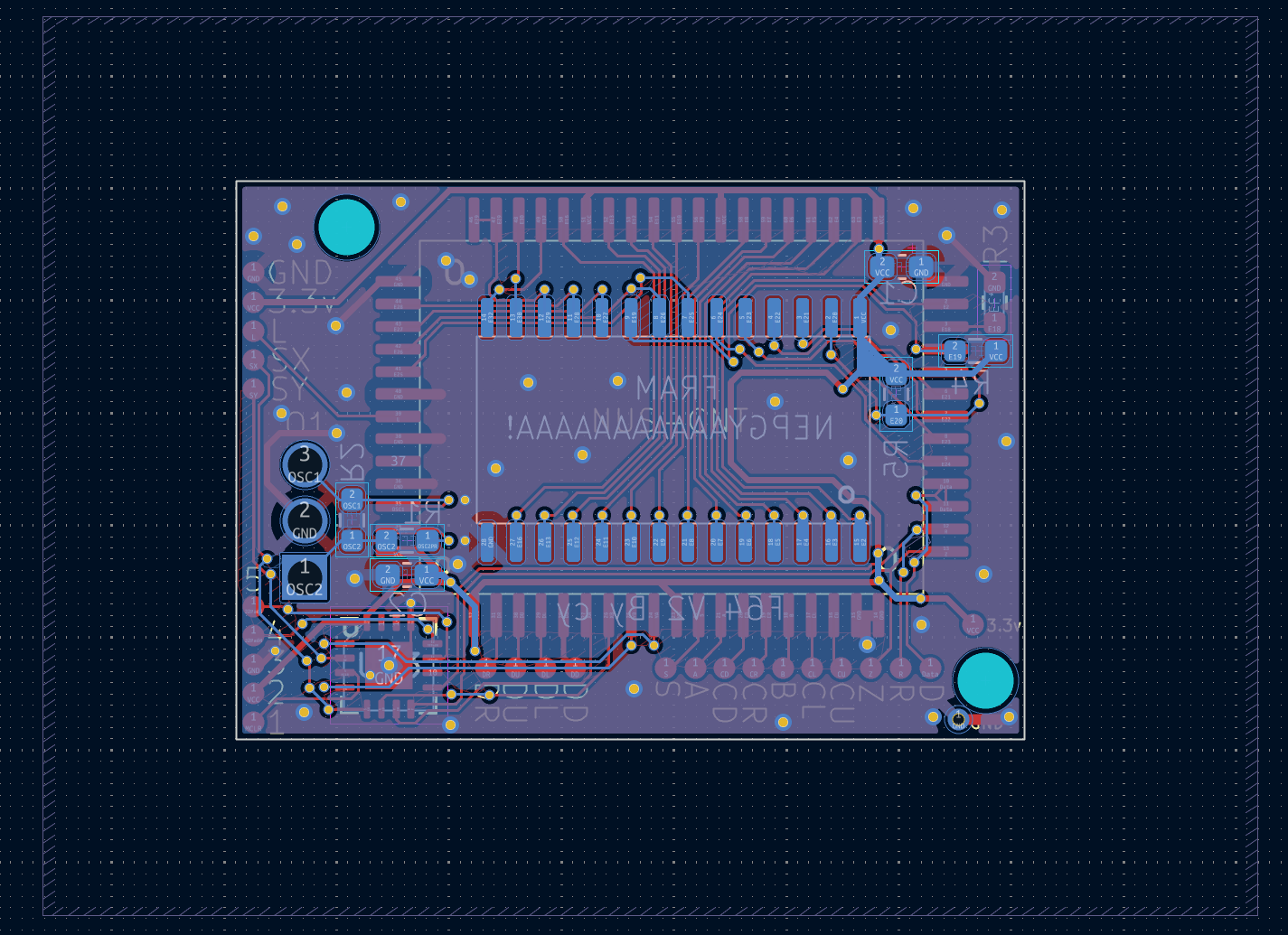Click the 3.3v silkscreen label at bottom right
The image size is (1288, 935).
1002,625
